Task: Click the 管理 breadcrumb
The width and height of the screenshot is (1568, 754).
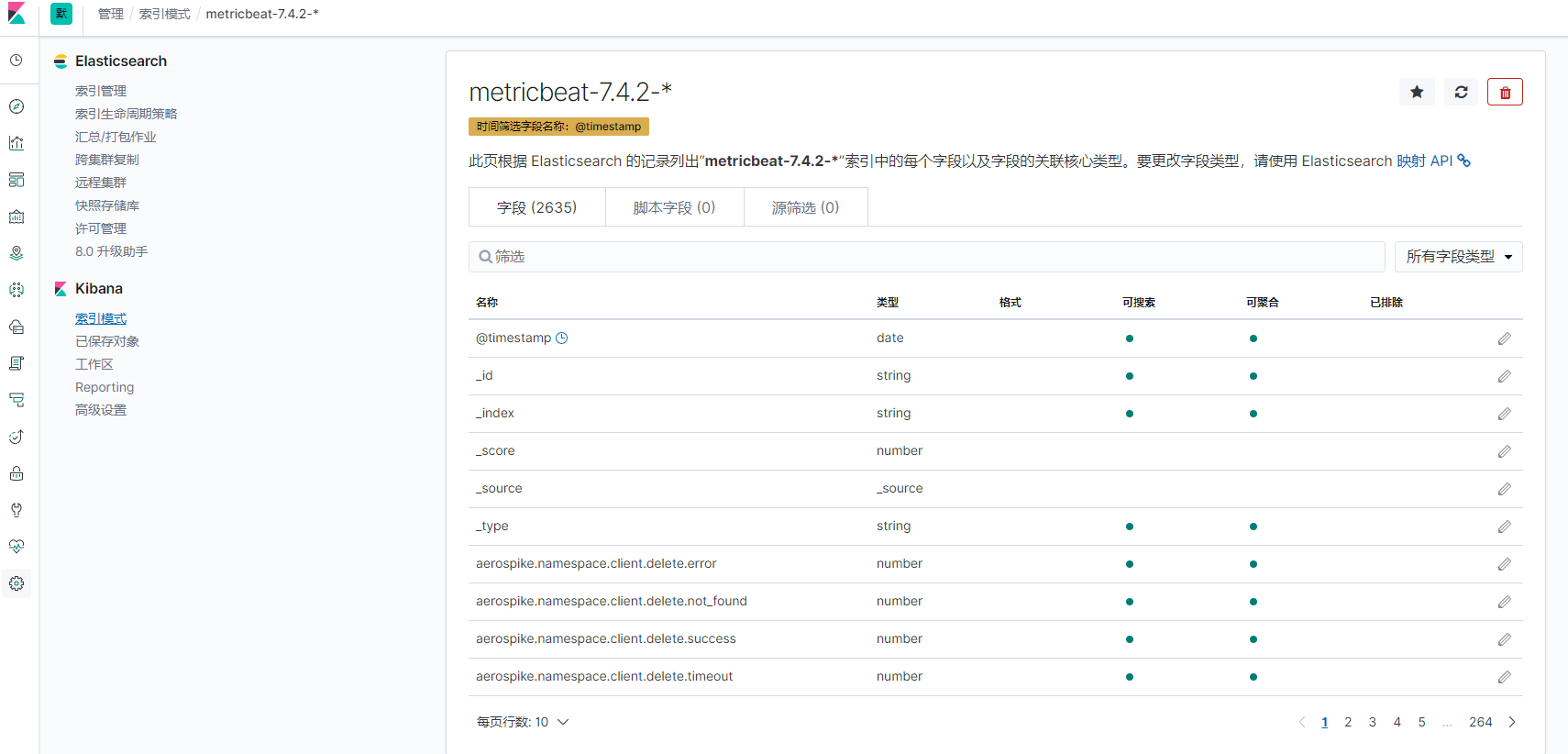Action: pyautogui.click(x=111, y=14)
